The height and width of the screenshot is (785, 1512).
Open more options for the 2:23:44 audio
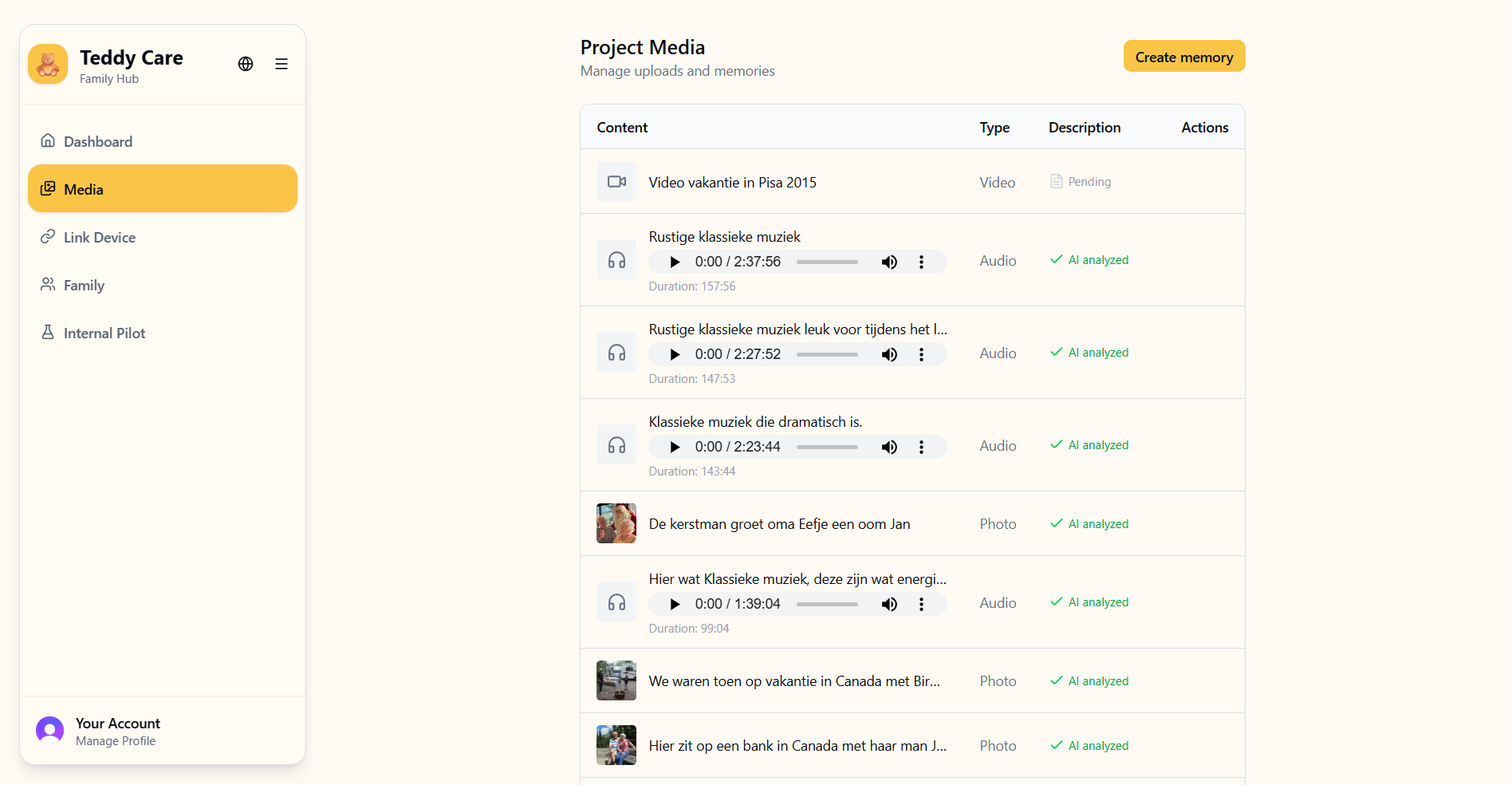[921, 447]
